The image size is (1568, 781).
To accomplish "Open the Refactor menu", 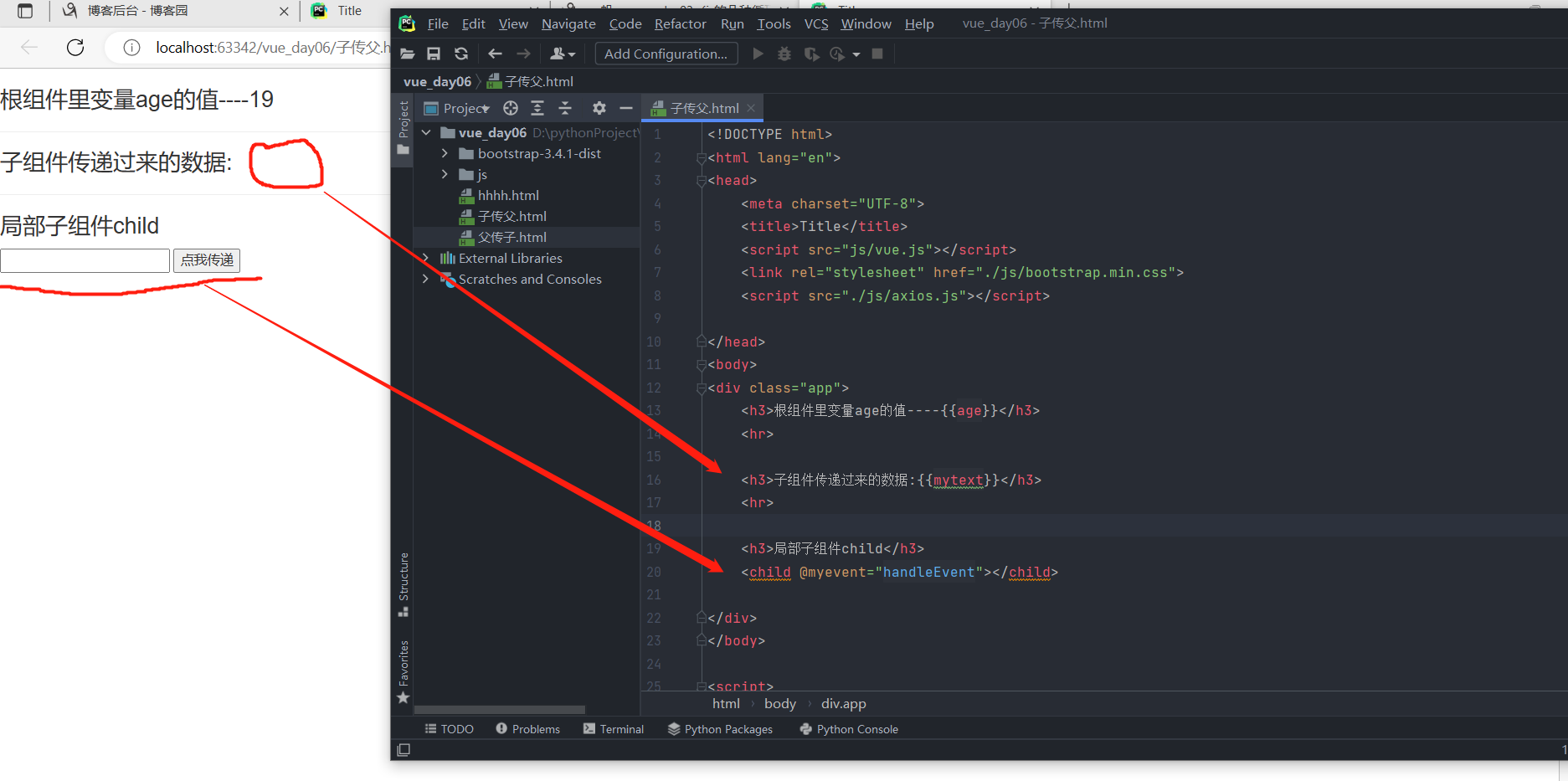I will [x=680, y=23].
